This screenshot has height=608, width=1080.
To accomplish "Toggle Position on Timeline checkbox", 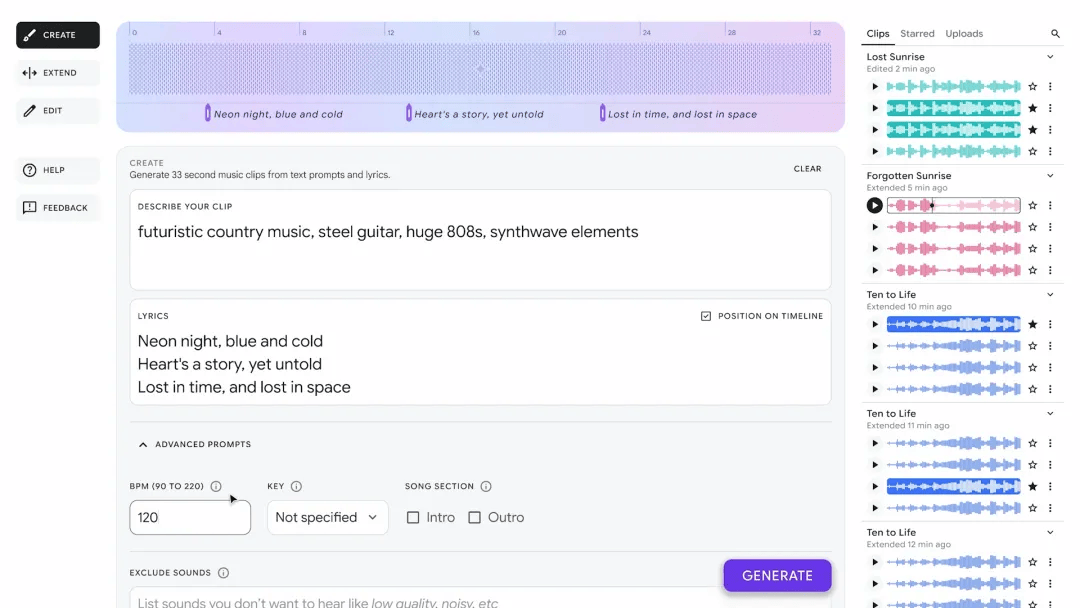I will coord(705,316).
